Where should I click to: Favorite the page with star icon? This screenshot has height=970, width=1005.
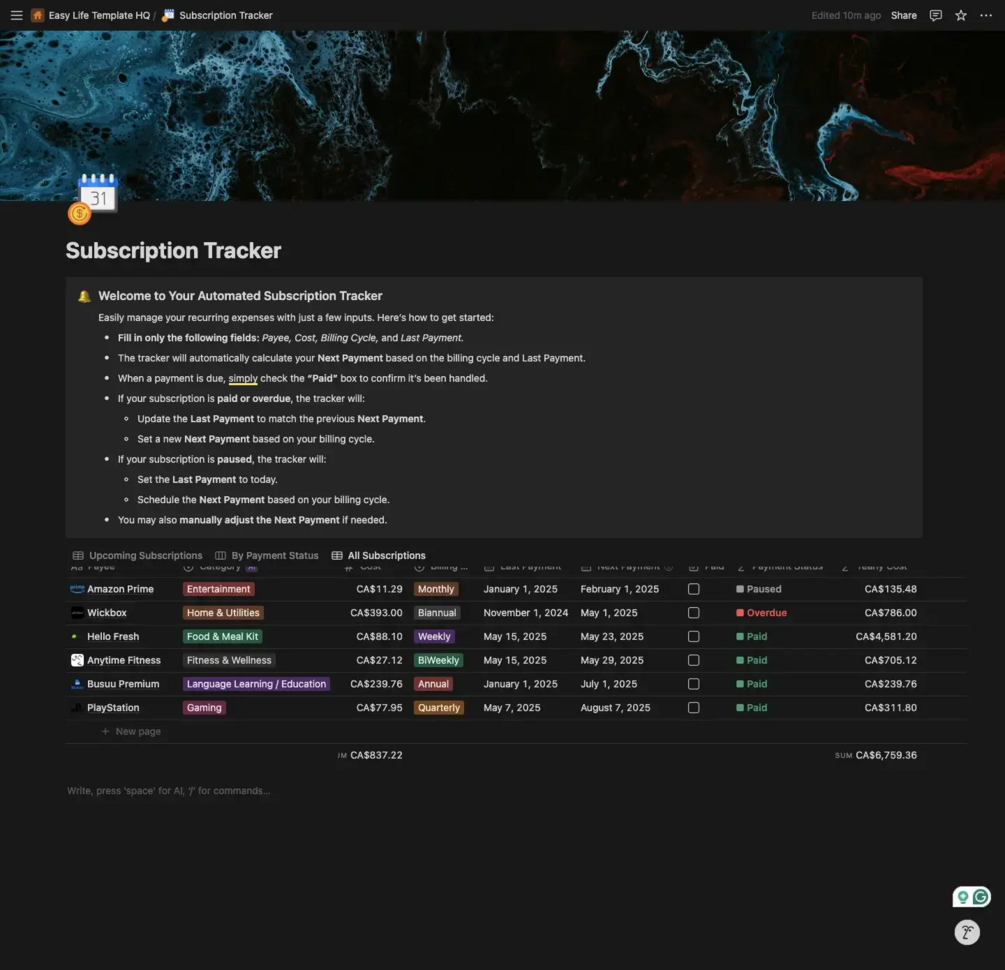tap(960, 15)
